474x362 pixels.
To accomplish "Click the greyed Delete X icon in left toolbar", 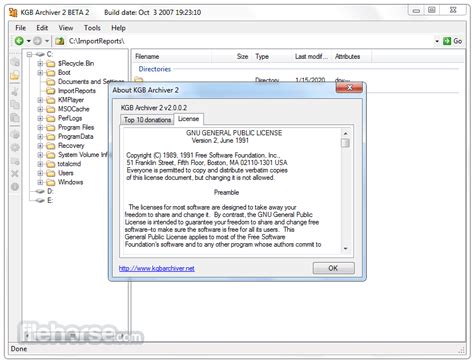I will [15, 174].
